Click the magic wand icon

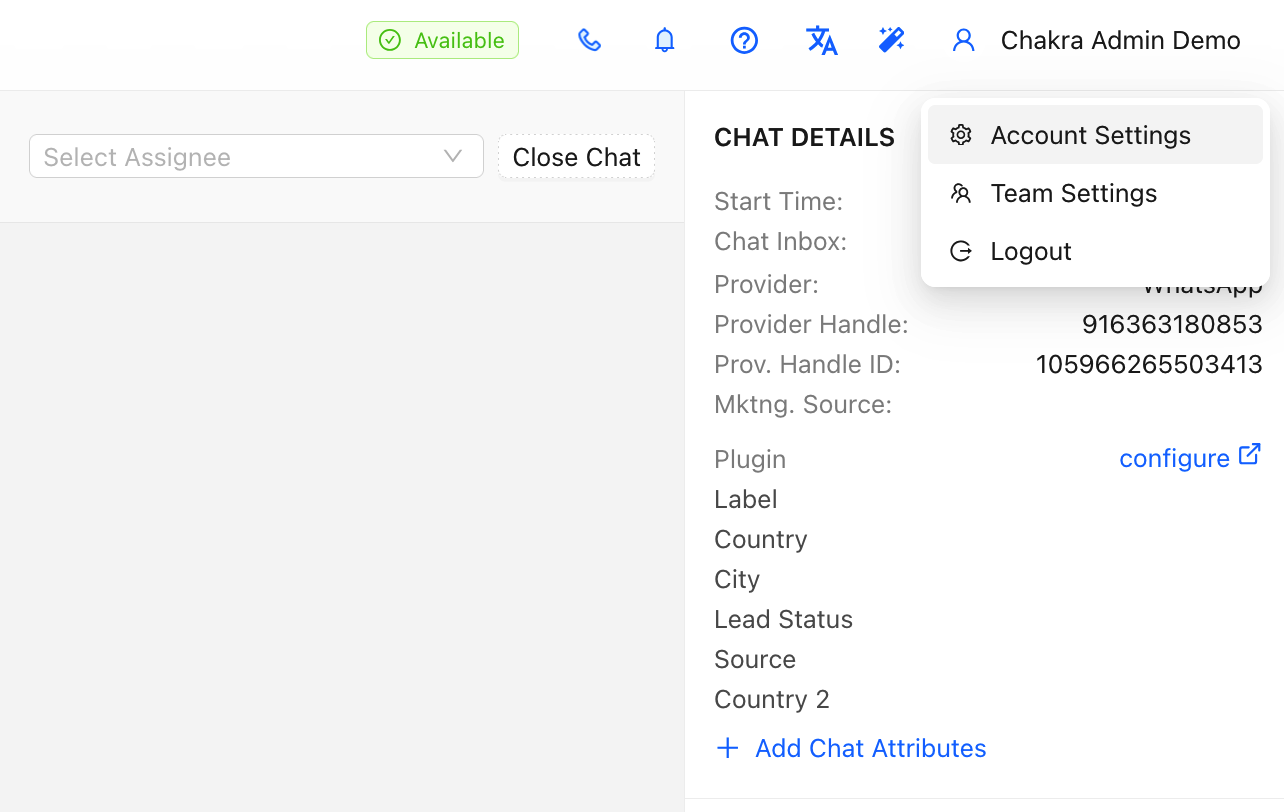click(891, 41)
